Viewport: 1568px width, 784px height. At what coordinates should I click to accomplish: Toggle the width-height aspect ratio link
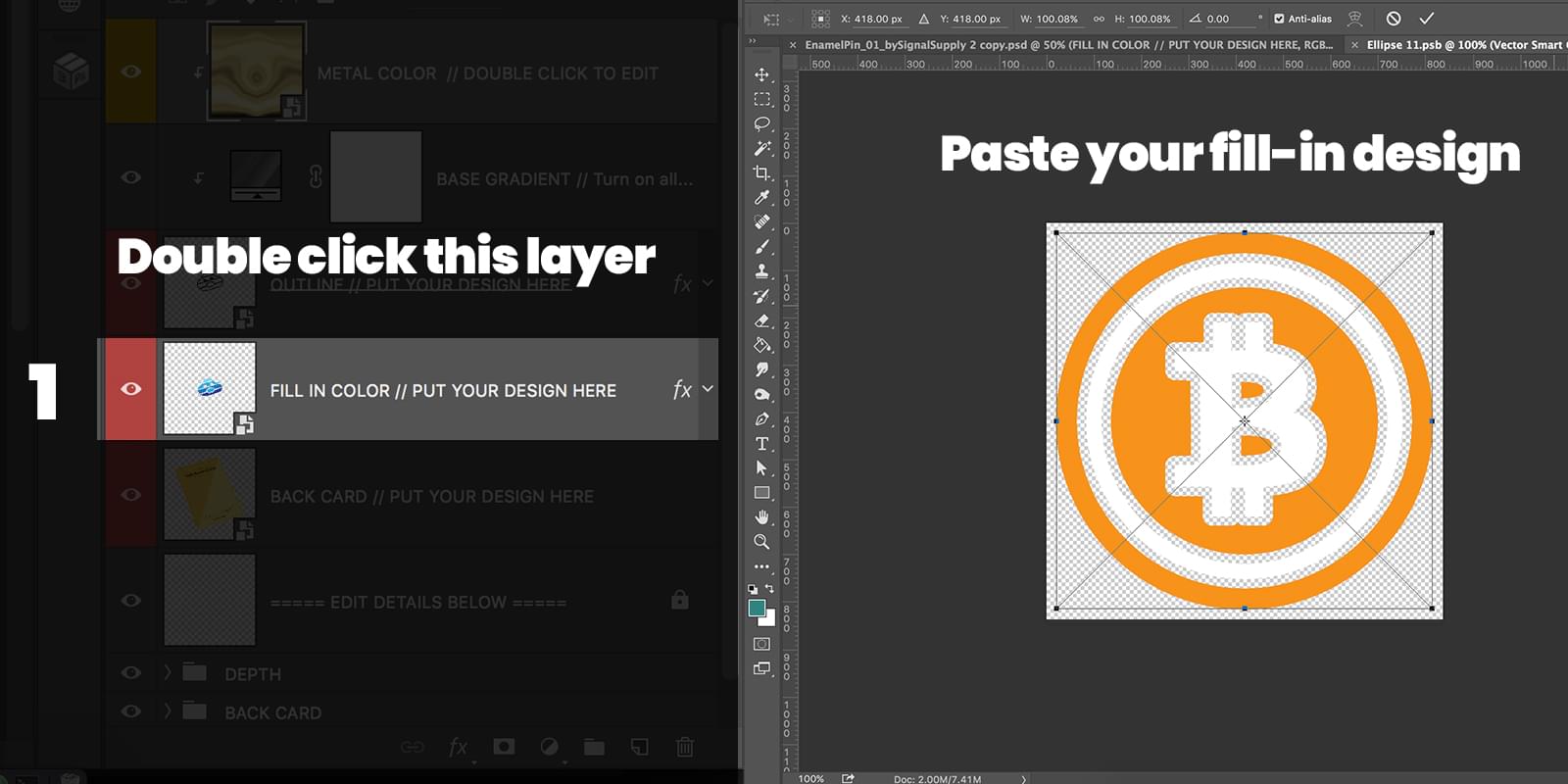1099,19
